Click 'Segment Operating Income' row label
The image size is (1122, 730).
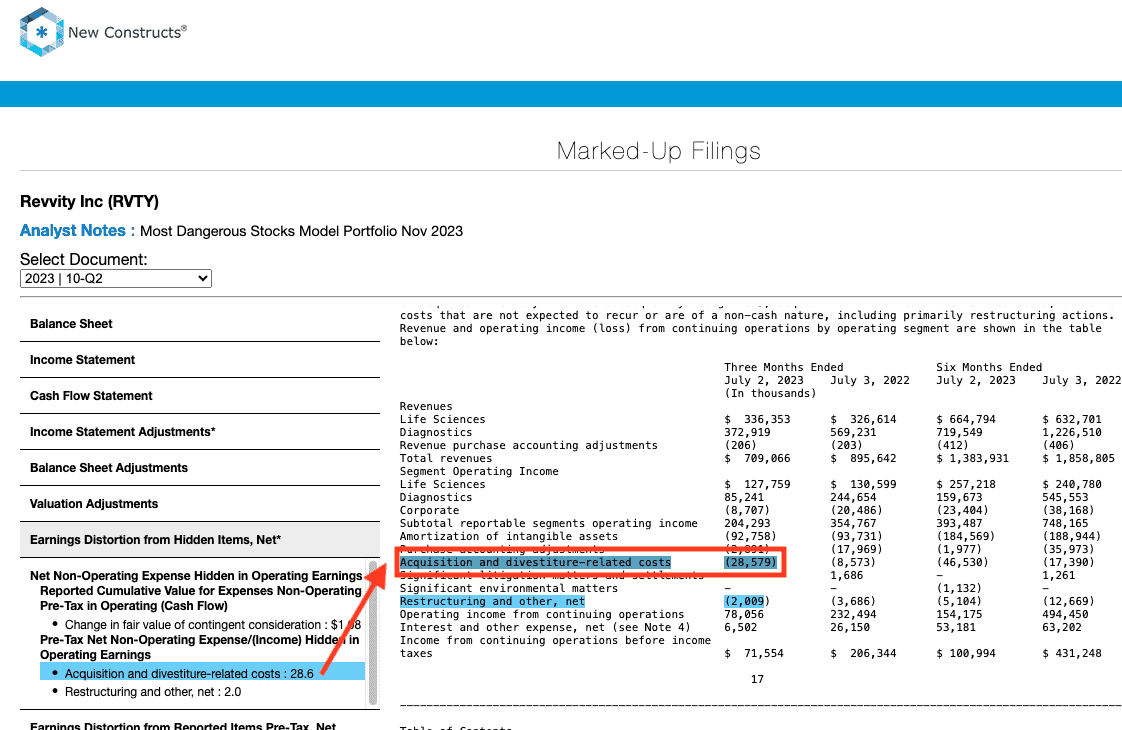[x=479, y=471]
